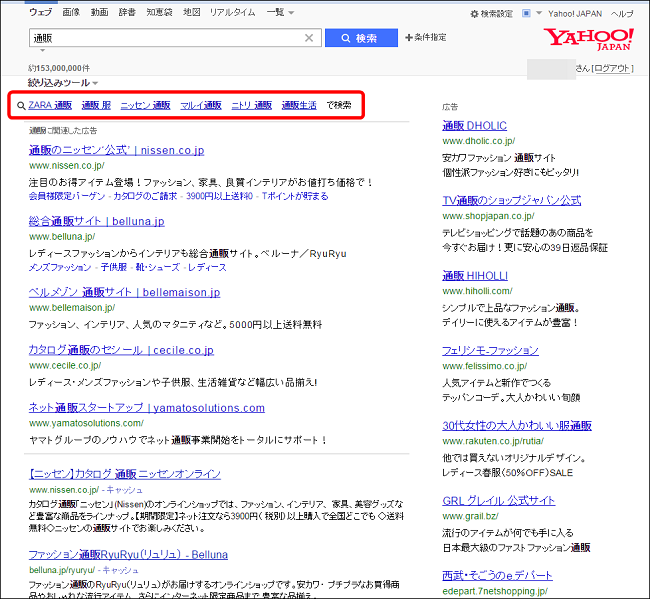
Task: Open the 通販 DHOLIC sidebar ad
Action: point(475,126)
